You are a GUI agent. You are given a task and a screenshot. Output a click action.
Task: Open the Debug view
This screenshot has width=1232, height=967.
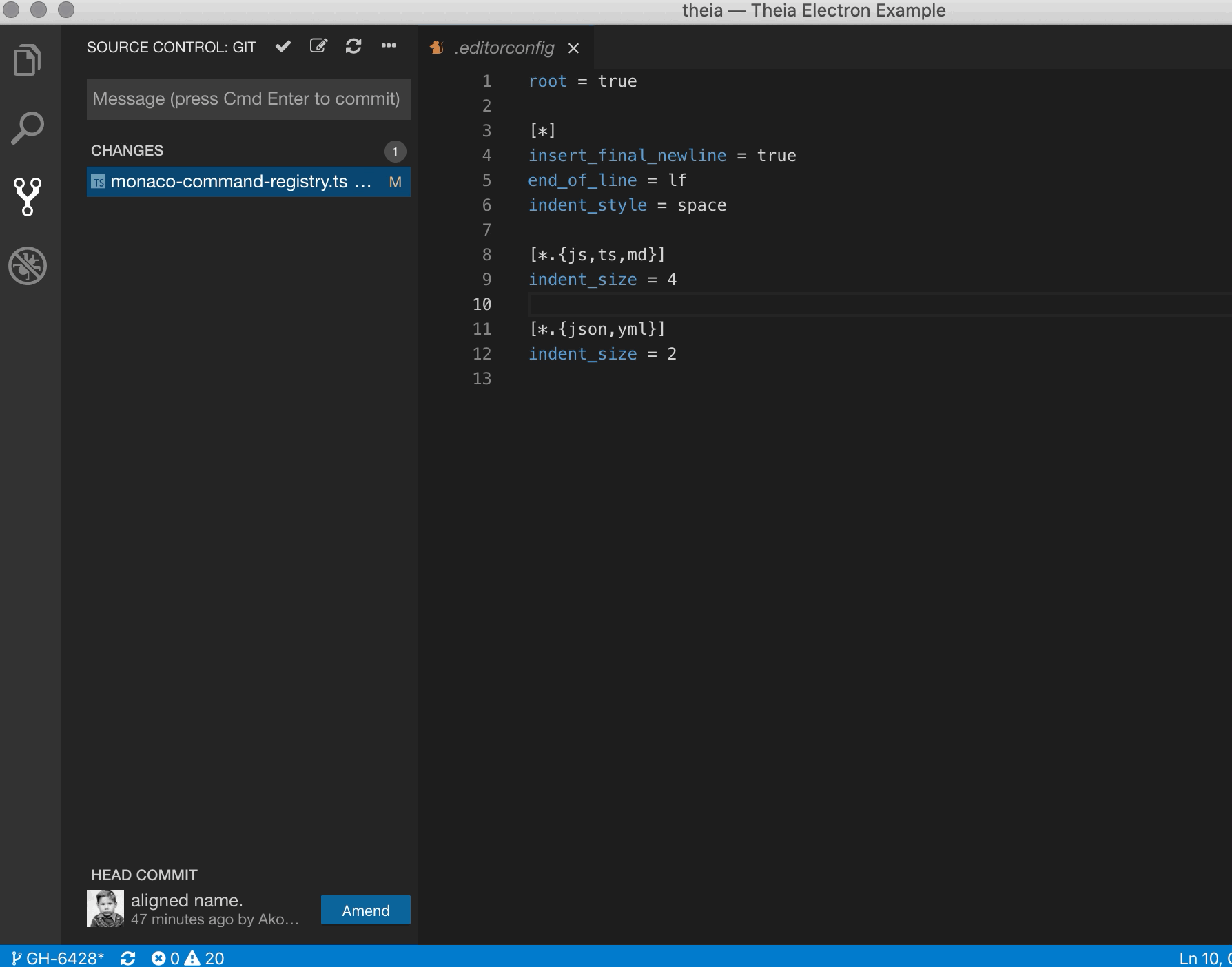pos(28,266)
